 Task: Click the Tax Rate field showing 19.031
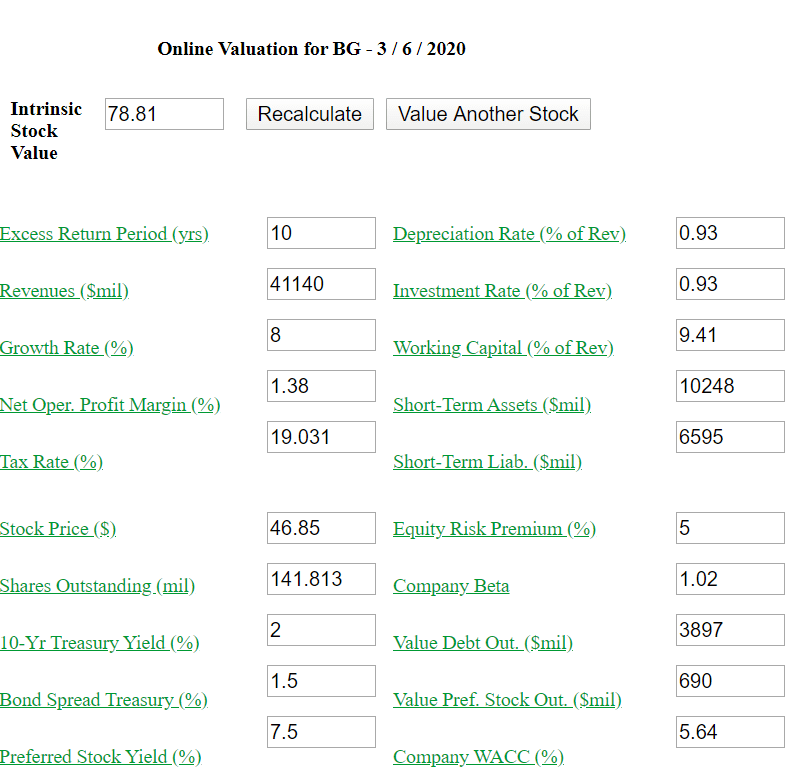[x=321, y=437]
